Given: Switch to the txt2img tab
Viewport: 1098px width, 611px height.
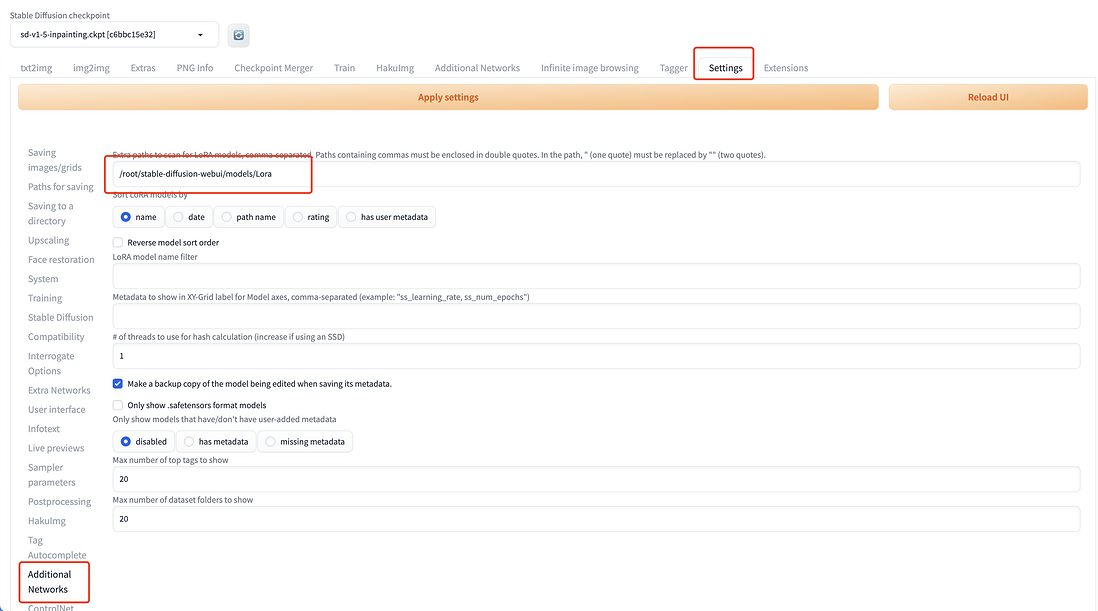Looking at the screenshot, I should point(36,68).
